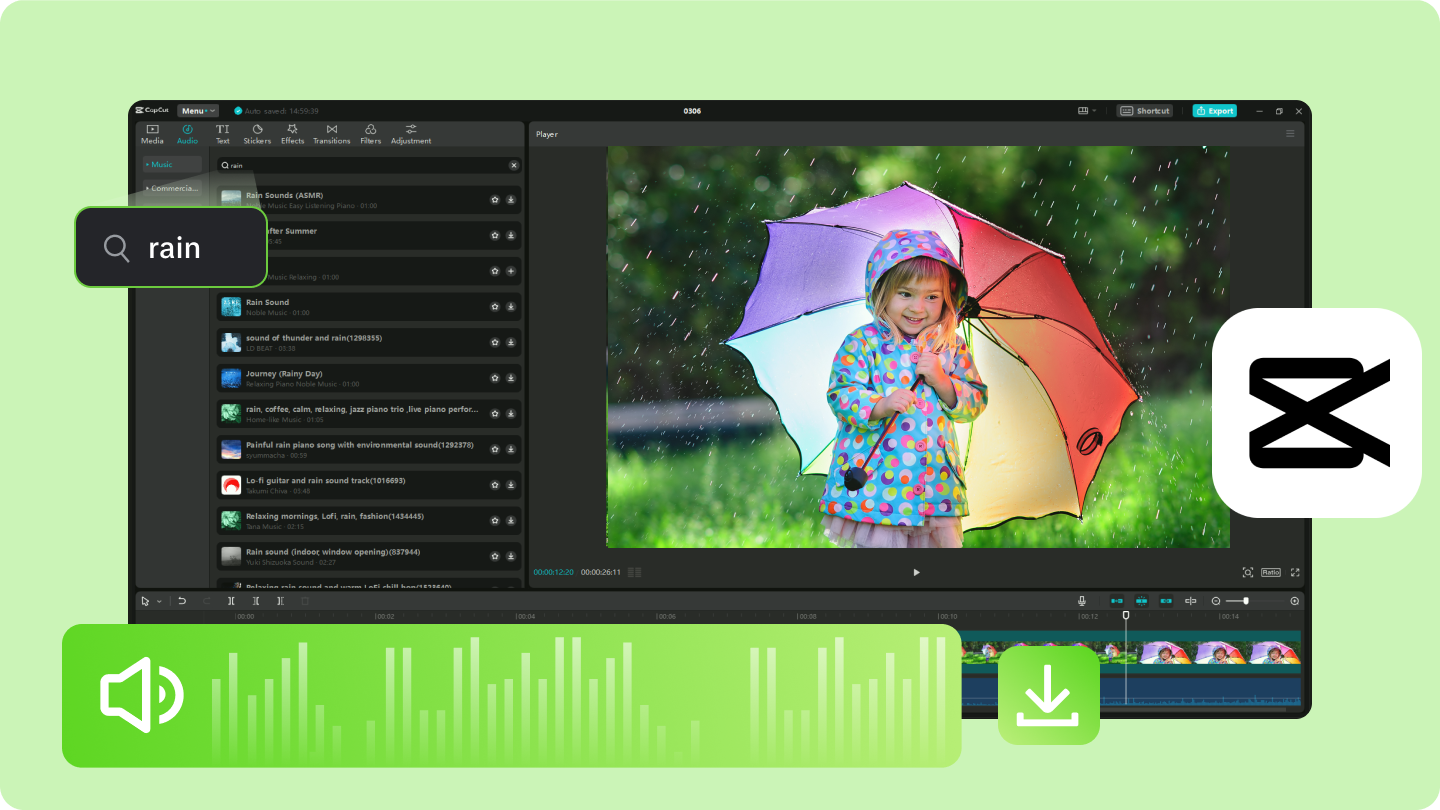Download rain, coffee, calm jazz track

click(x=510, y=413)
